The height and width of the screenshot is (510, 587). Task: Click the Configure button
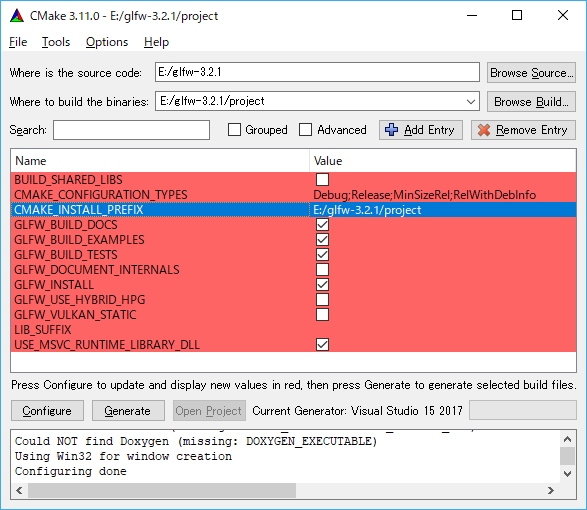point(47,410)
